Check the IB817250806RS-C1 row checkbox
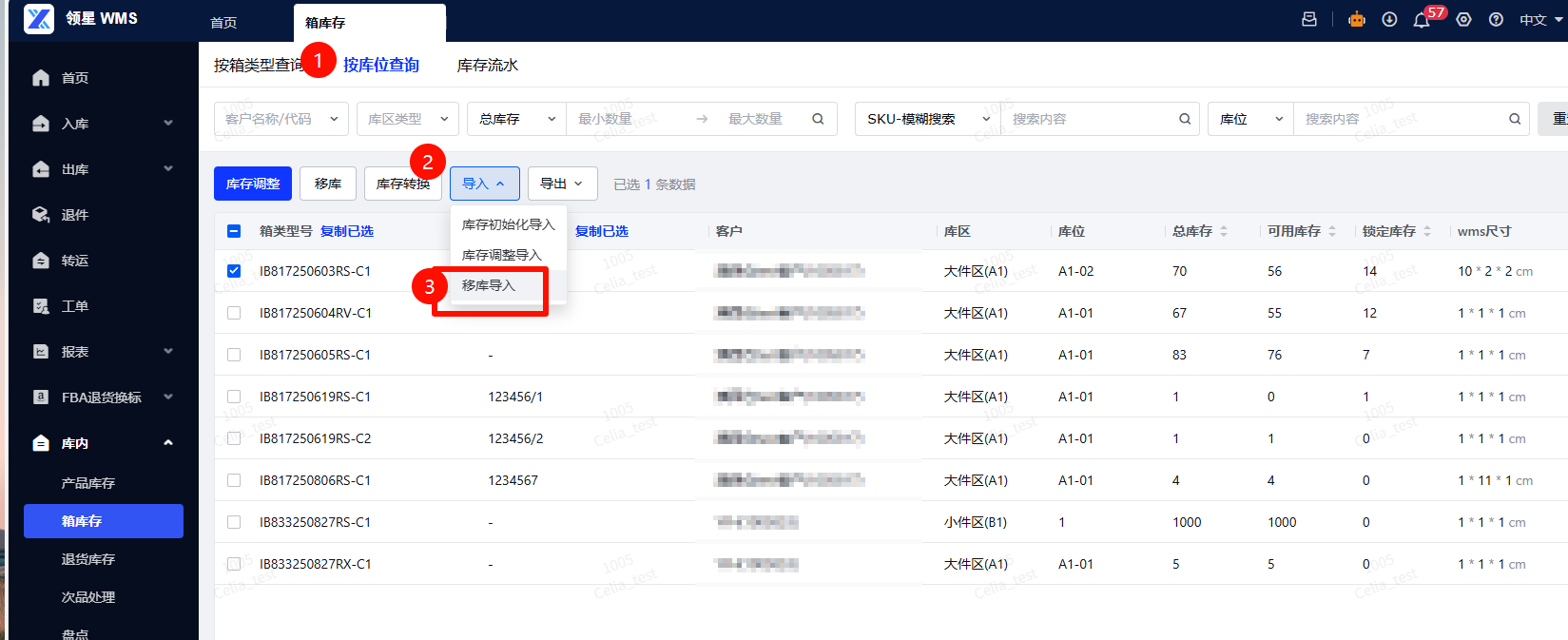This screenshot has height=640, width=1568. (234, 480)
